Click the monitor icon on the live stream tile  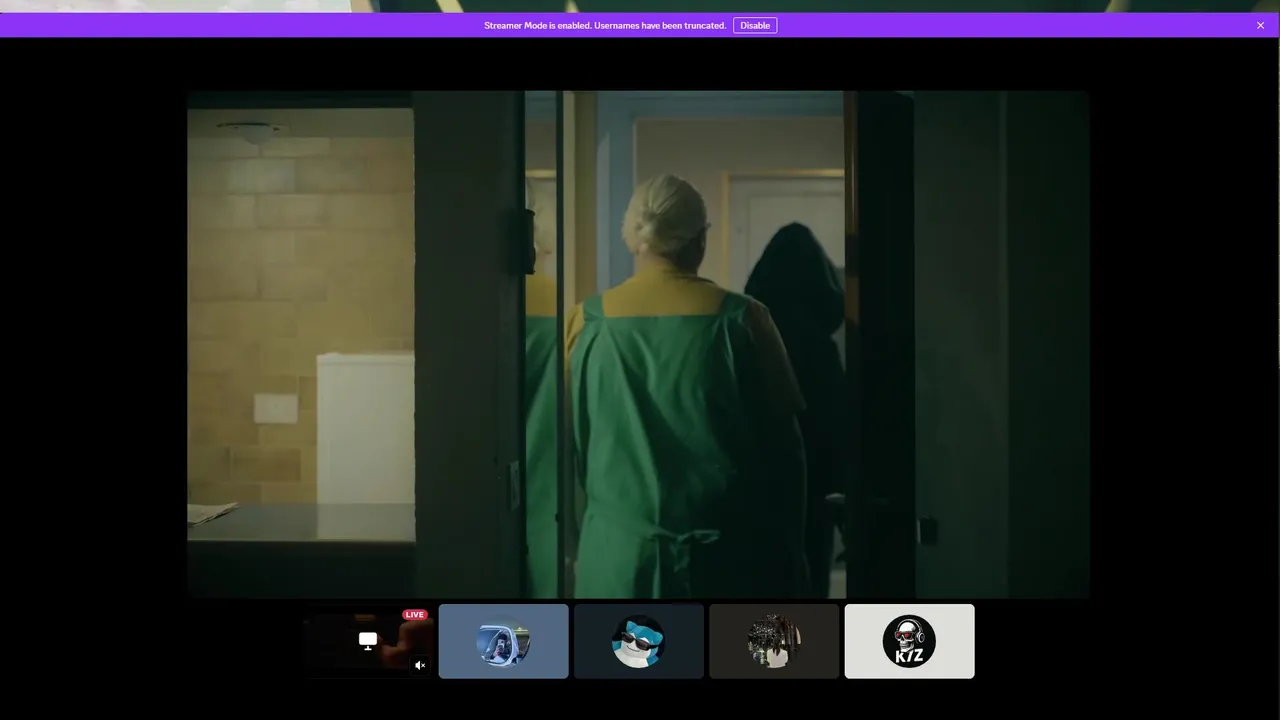[368, 641]
